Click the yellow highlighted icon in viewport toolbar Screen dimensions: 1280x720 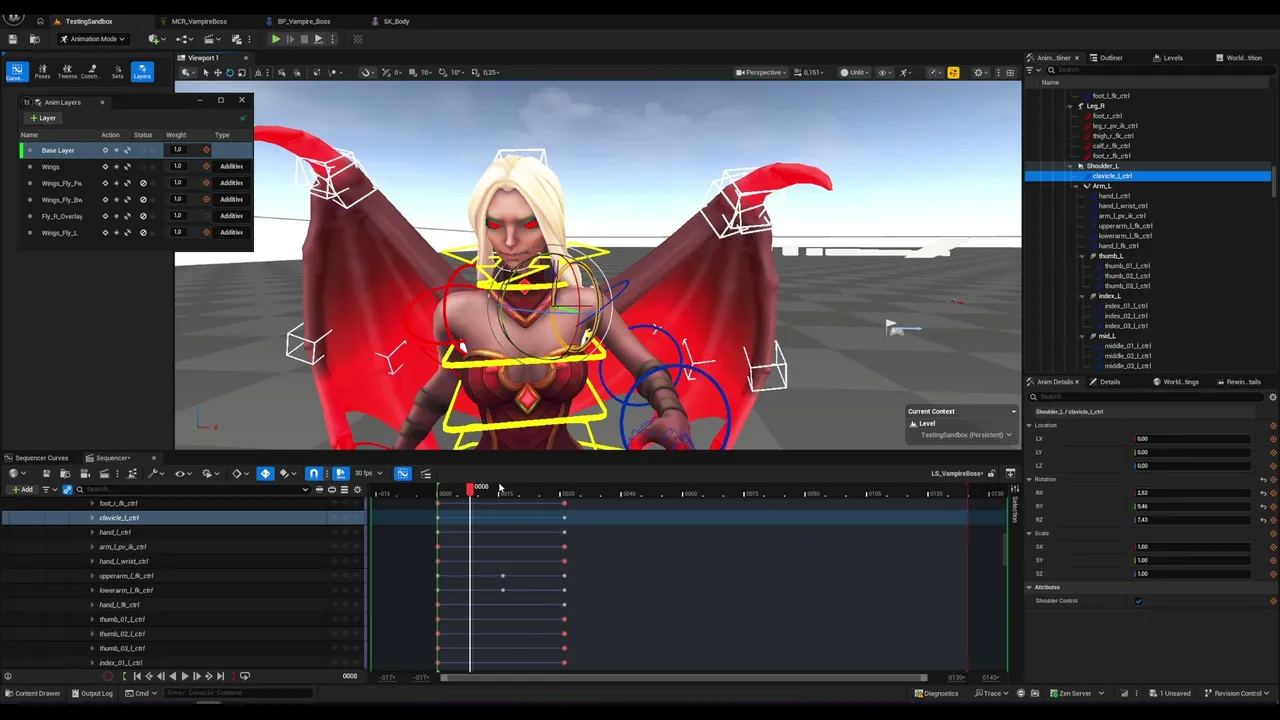click(953, 72)
